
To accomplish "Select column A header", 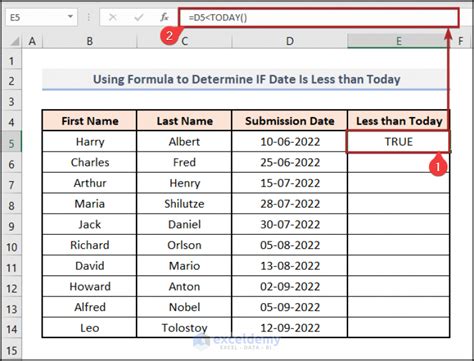I will click(x=32, y=41).
